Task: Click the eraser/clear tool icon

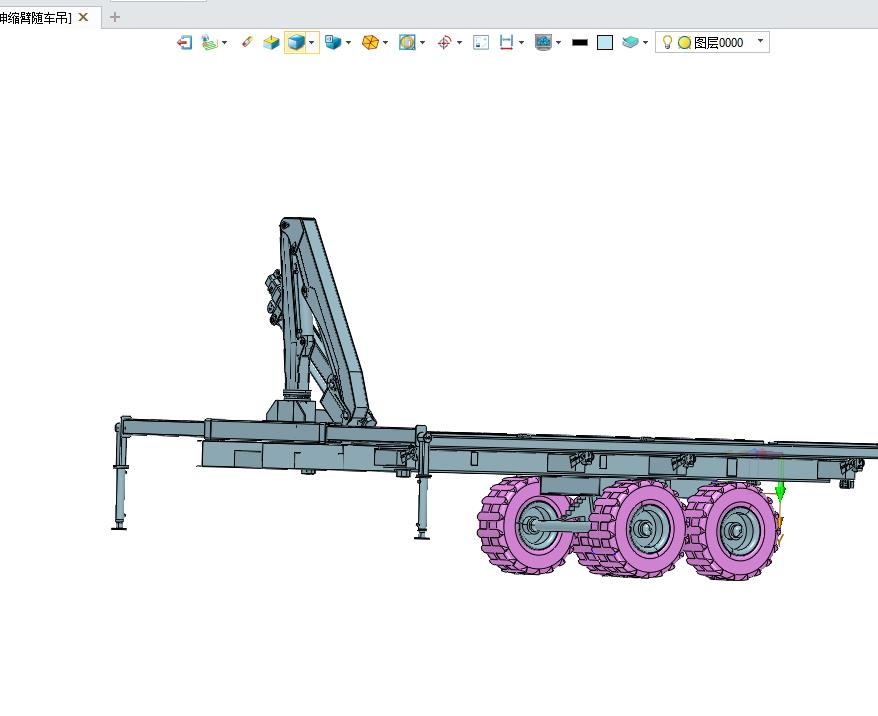Action: tap(247, 42)
